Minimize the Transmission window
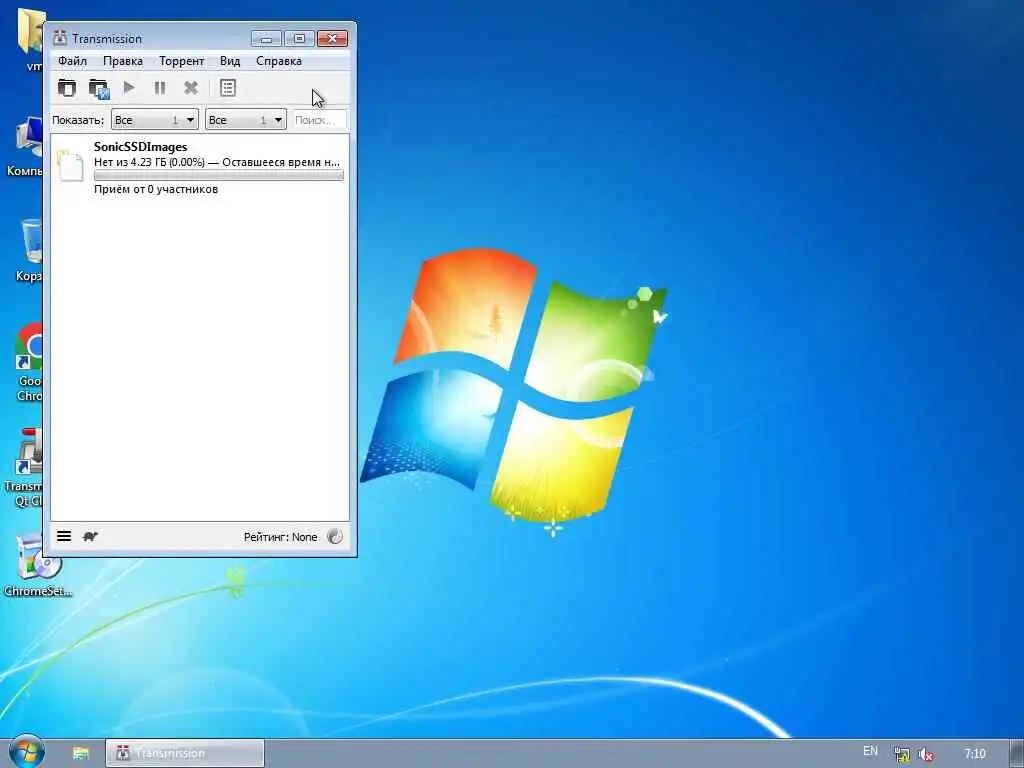1024x768 pixels. 266,39
